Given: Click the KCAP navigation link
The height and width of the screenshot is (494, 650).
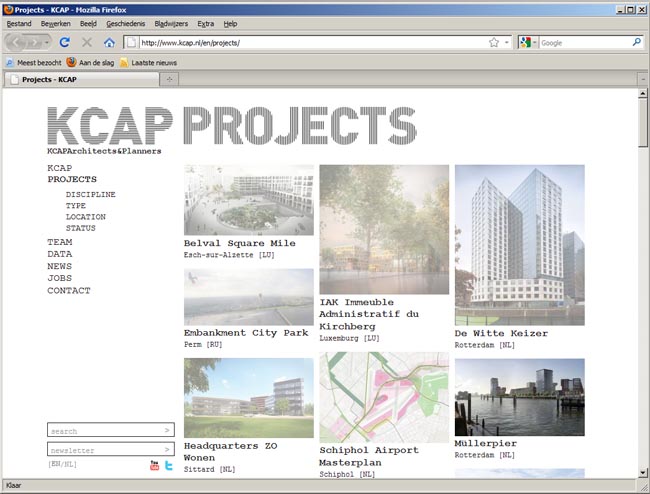Looking at the screenshot, I should [60, 168].
